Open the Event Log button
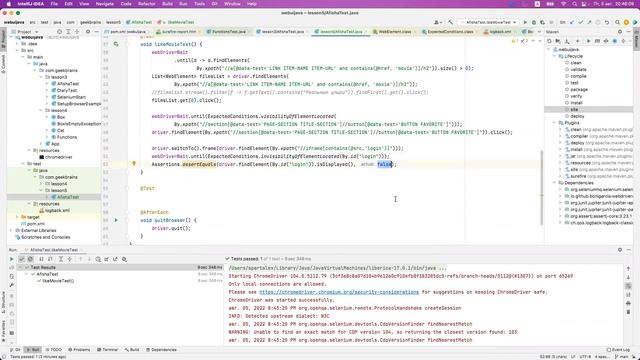 (618, 350)
